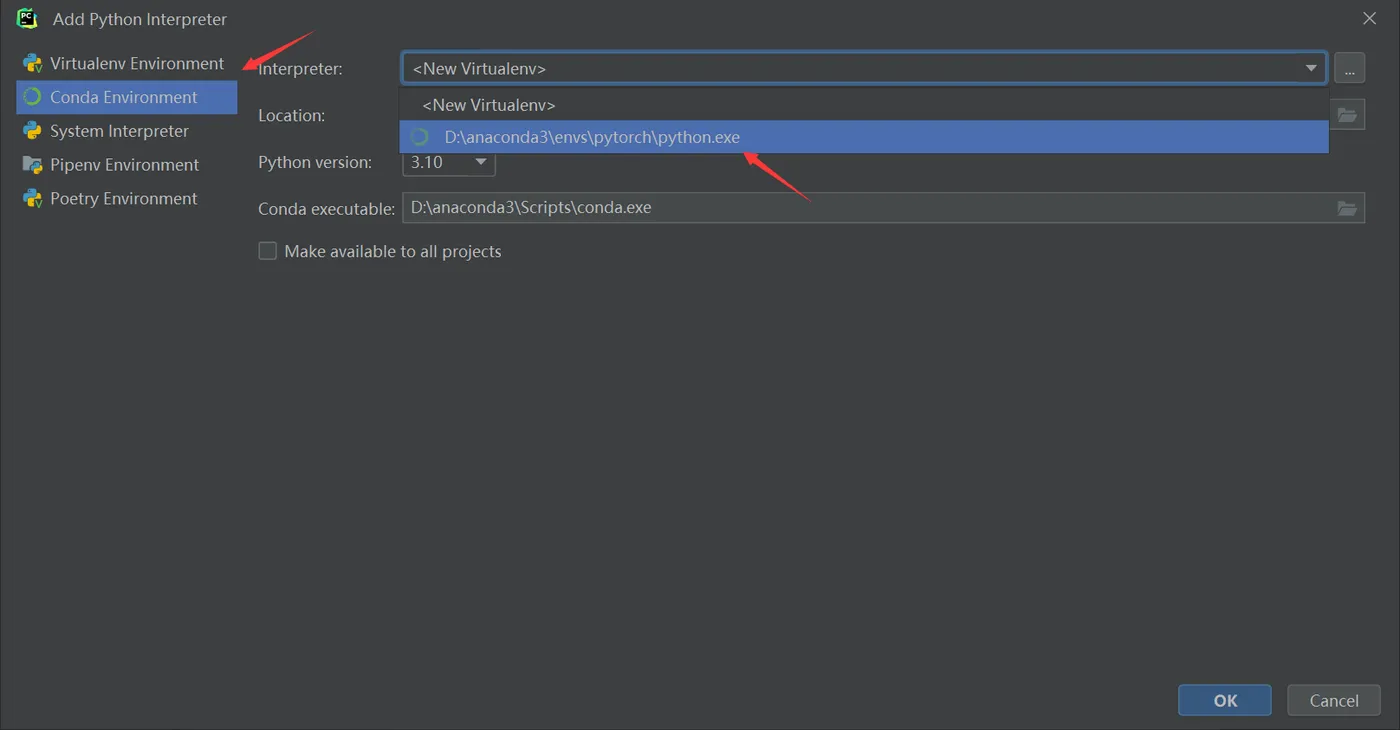Click the "Location:" label
This screenshot has height=730, width=1400.
click(291, 115)
